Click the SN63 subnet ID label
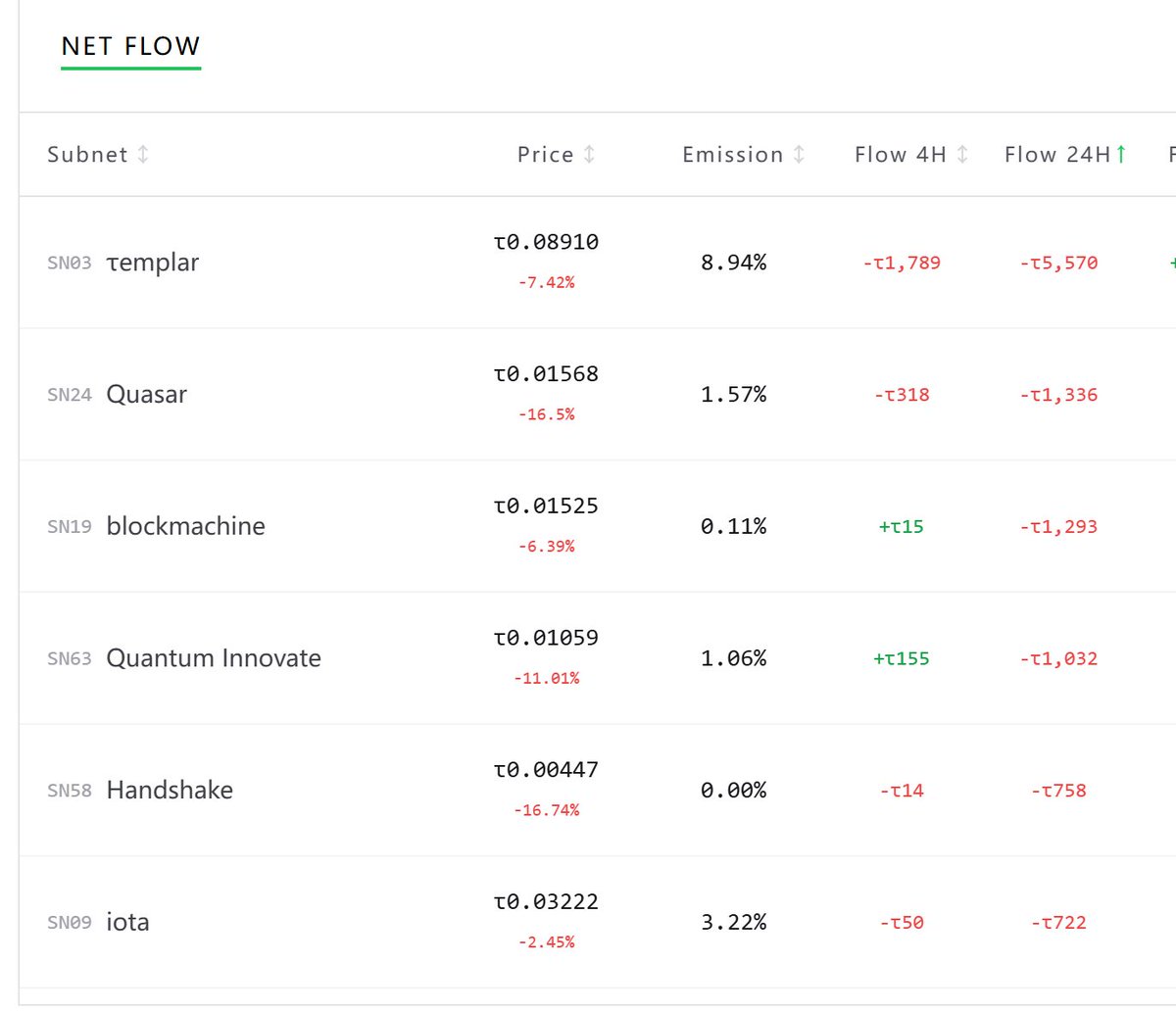Screen dimensions: 1176x1011 pyautogui.click(x=69, y=659)
